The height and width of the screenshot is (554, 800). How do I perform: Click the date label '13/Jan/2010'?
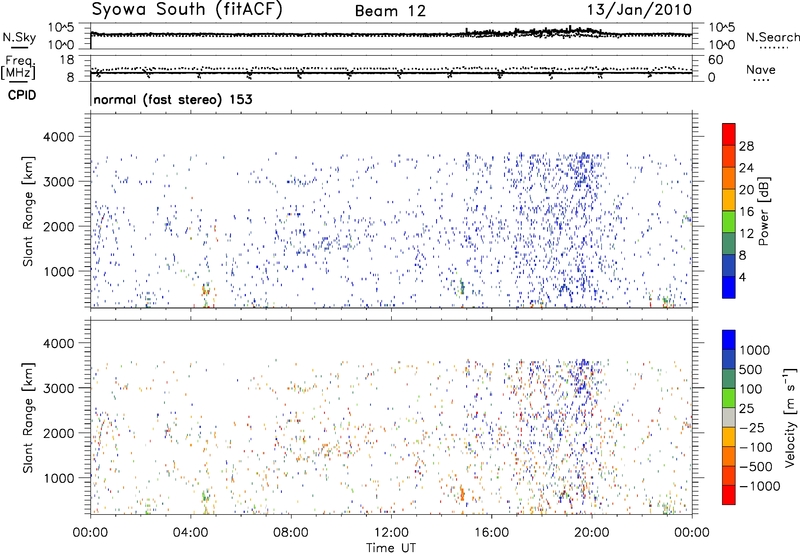click(x=639, y=10)
